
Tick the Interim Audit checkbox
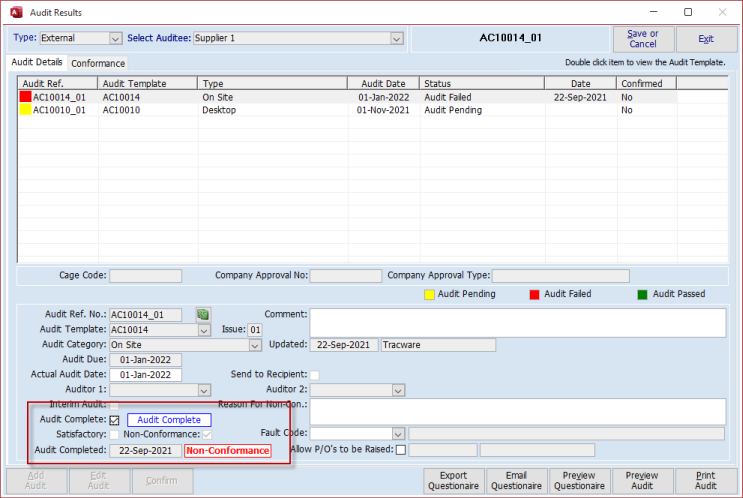tap(114, 405)
